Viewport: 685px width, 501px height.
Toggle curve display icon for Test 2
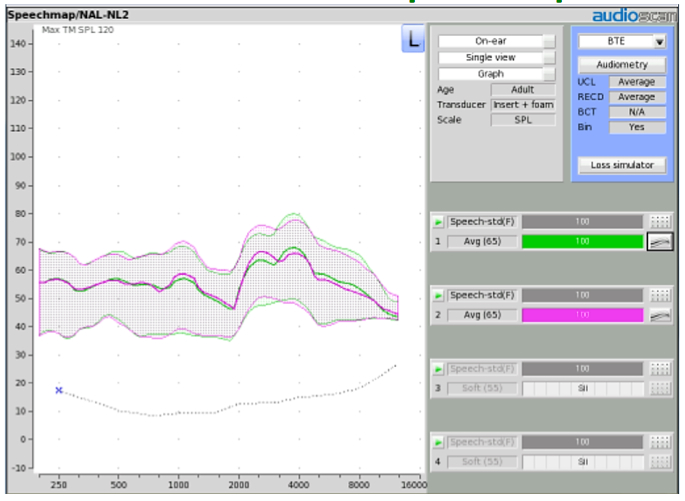pos(660,315)
